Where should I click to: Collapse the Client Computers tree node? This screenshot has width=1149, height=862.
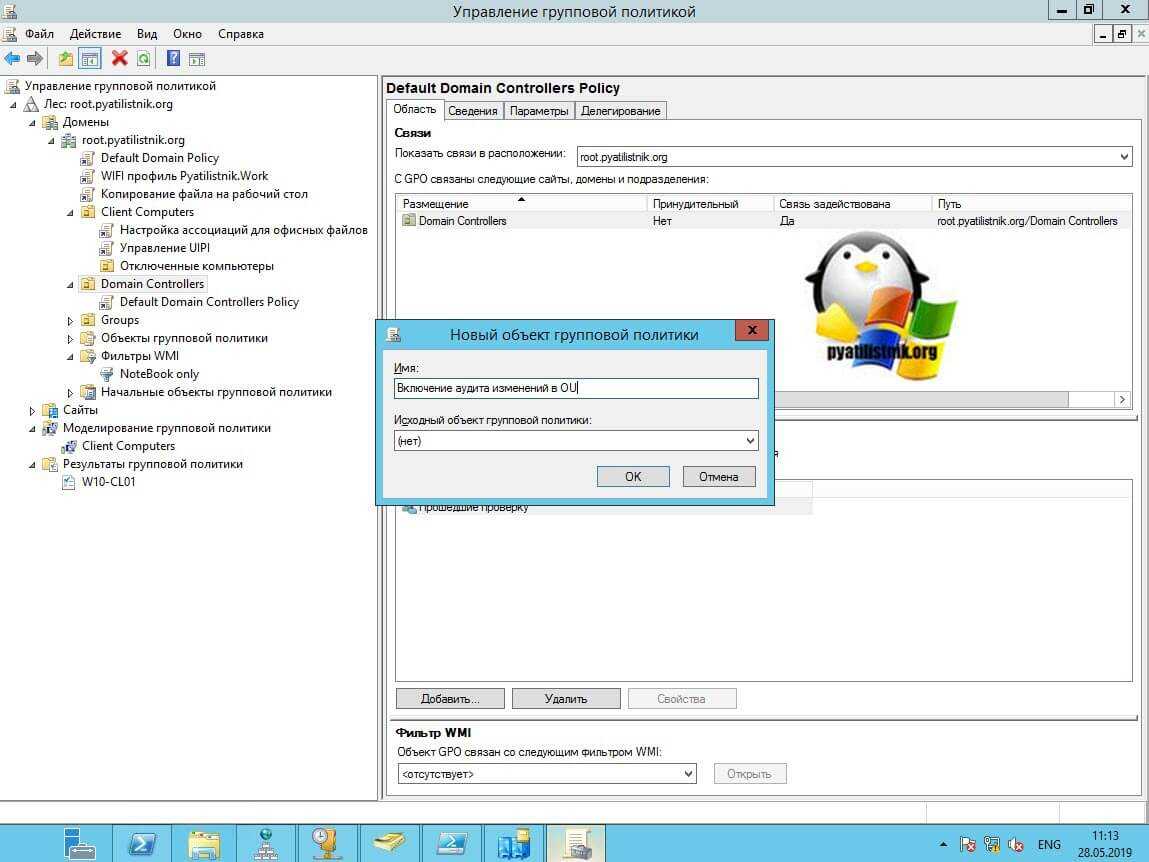tap(71, 213)
